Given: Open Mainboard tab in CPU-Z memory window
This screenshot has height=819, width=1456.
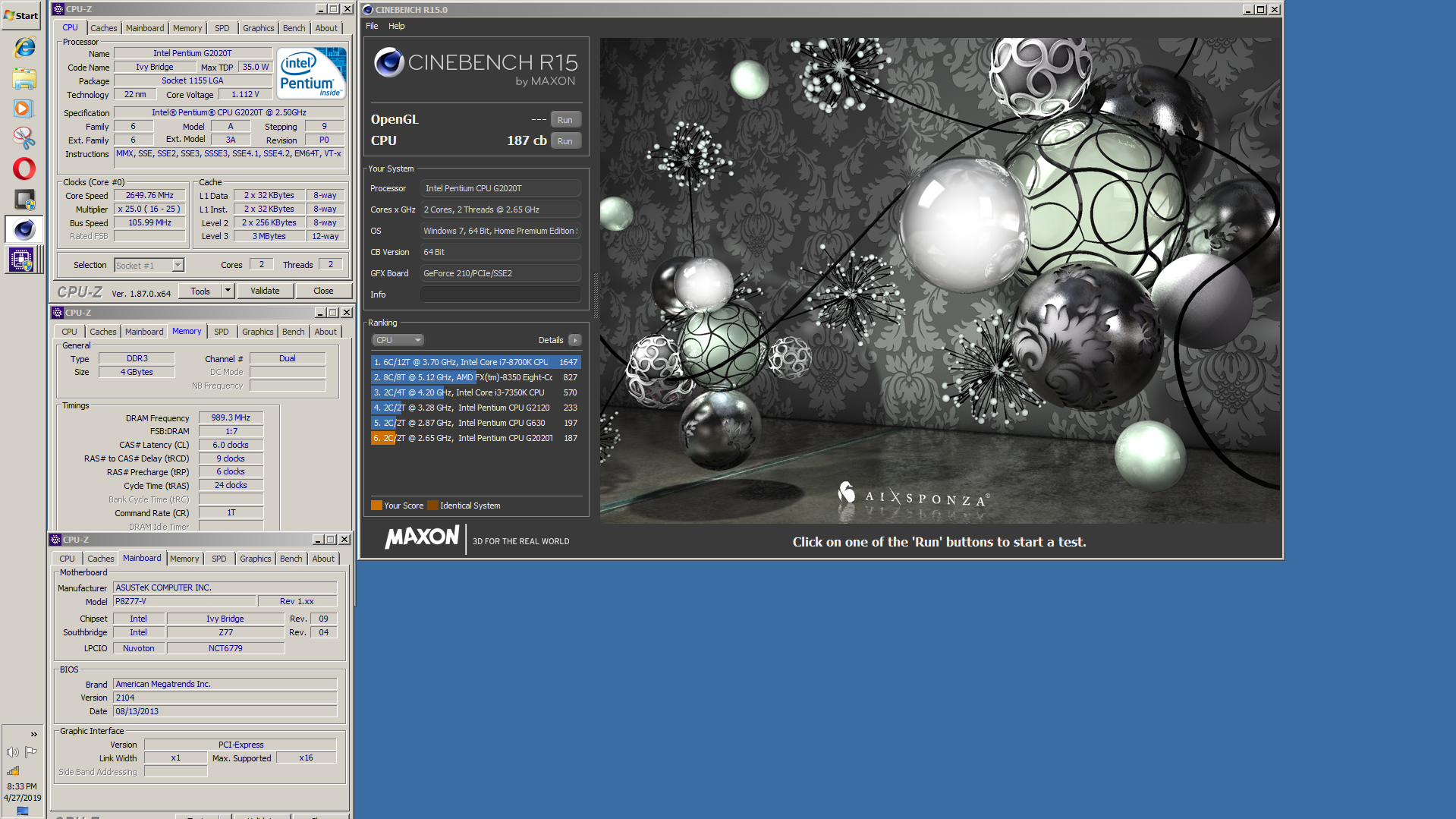Looking at the screenshot, I should pos(144,332).
